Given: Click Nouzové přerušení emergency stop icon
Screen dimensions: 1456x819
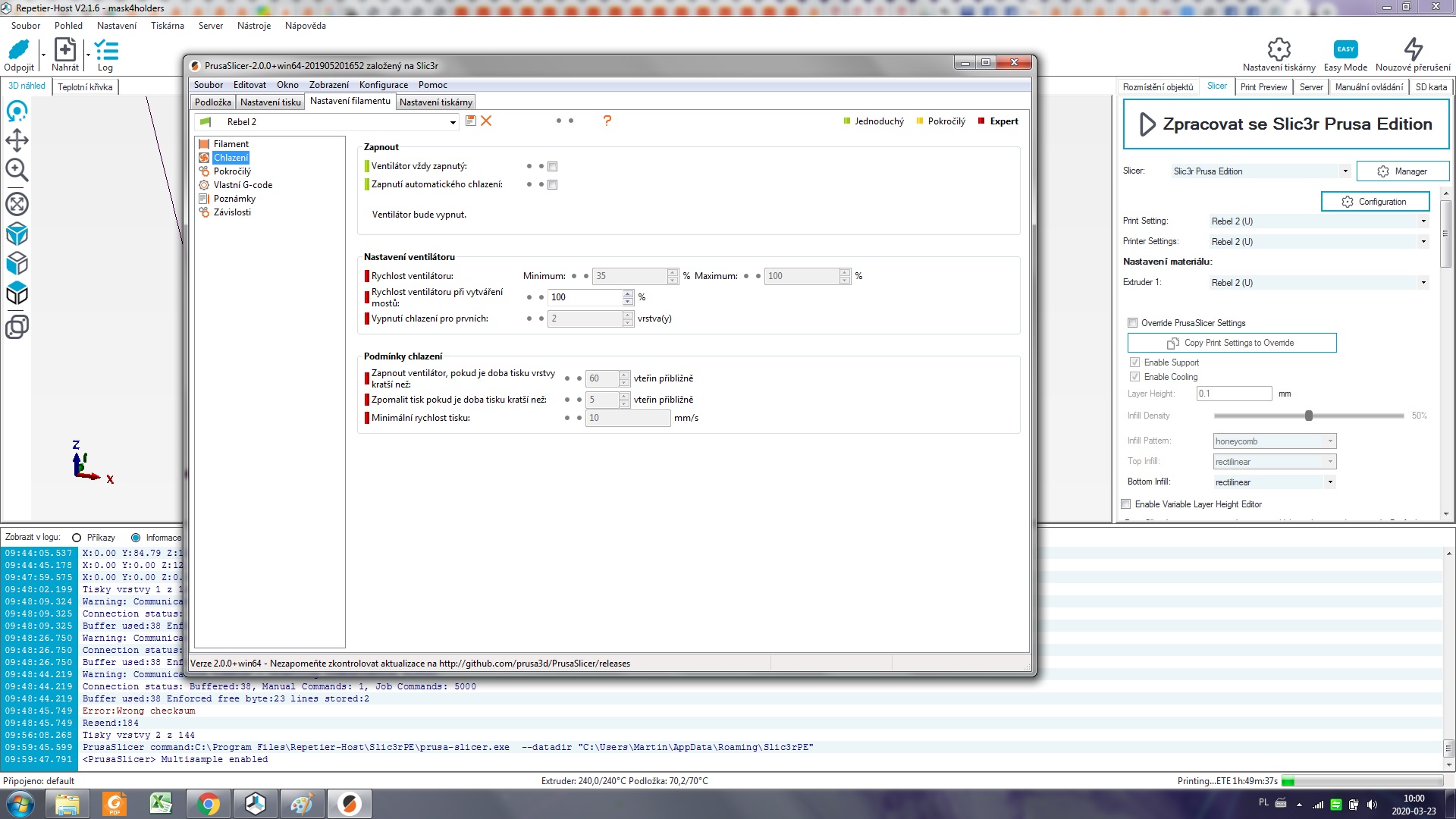Looking at the screenshot, I should (1413, 50).
